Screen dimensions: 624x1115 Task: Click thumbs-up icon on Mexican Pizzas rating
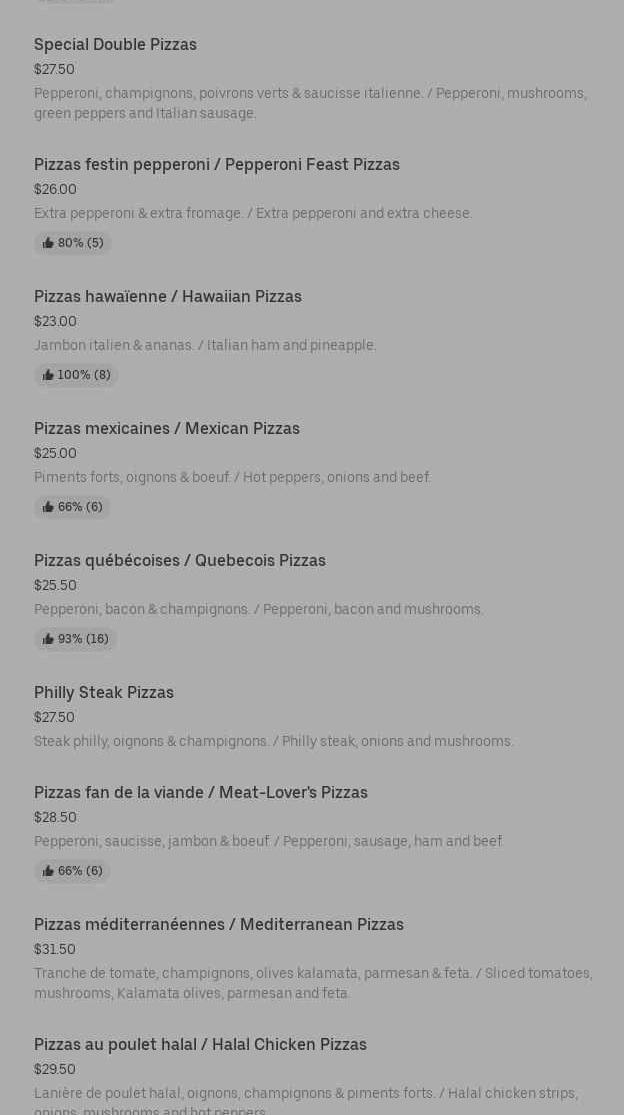[x=48, y=507]
